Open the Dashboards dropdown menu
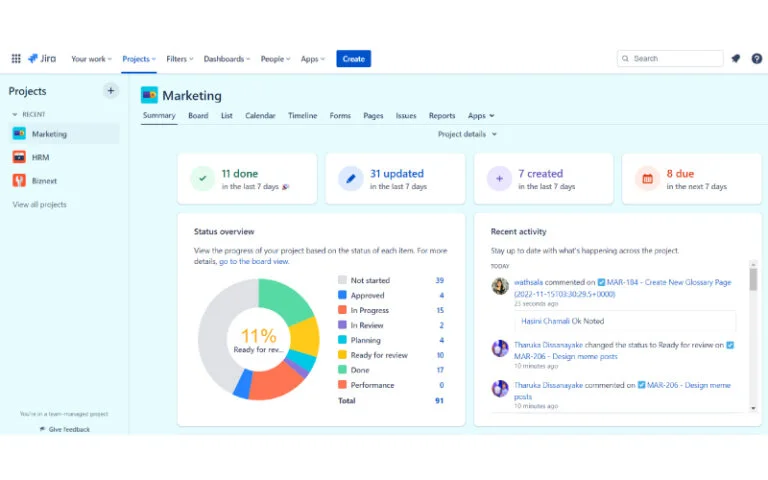768x480 pixels. click(227, 59)
